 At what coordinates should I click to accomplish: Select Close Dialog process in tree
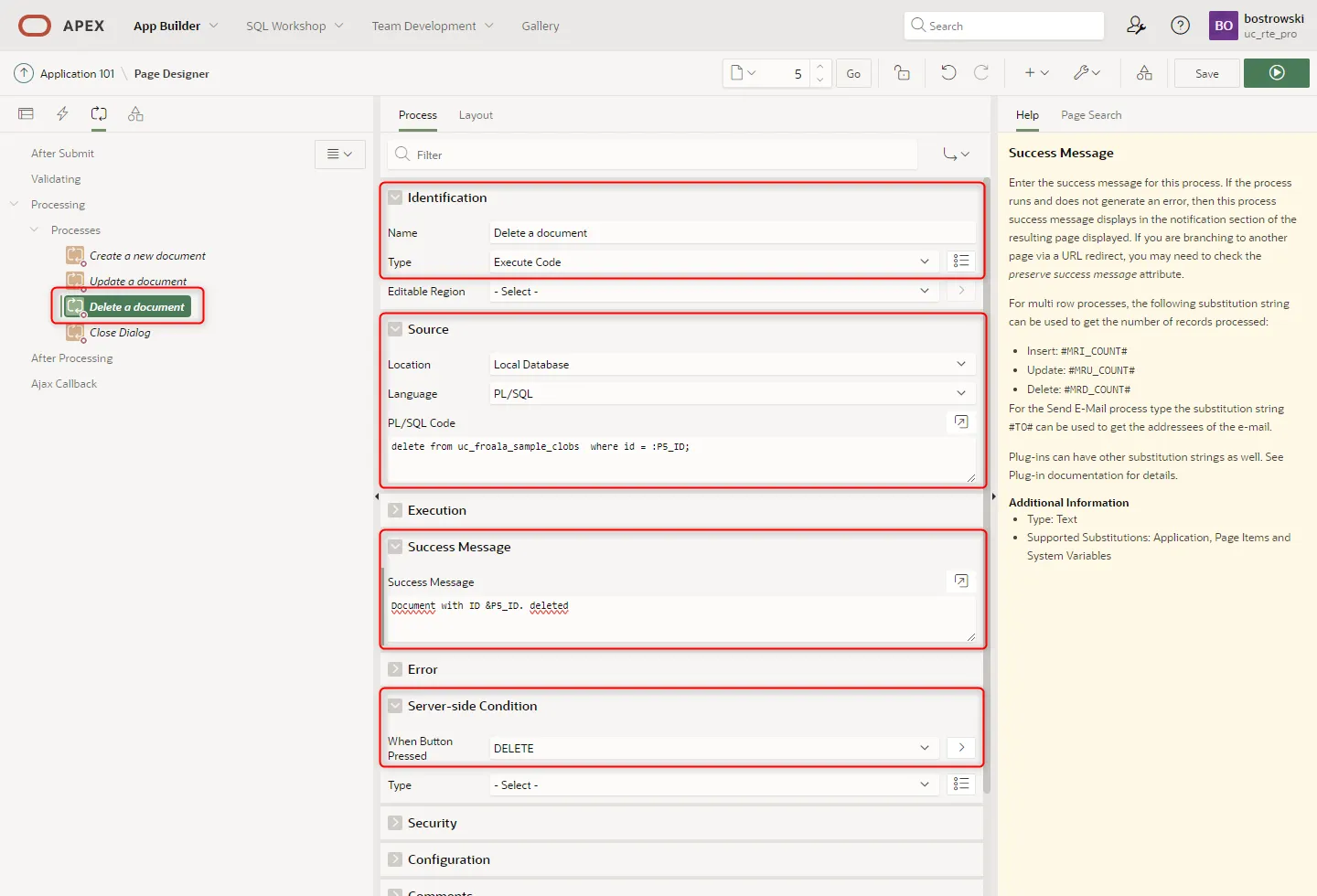tap(120, 333)
